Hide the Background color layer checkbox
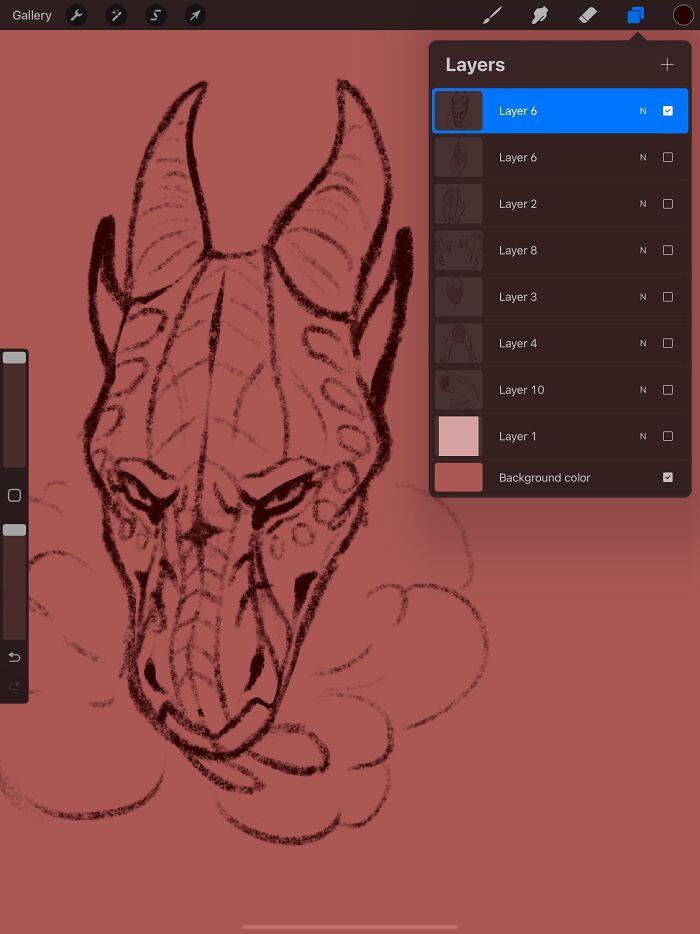 coord(668,477)
